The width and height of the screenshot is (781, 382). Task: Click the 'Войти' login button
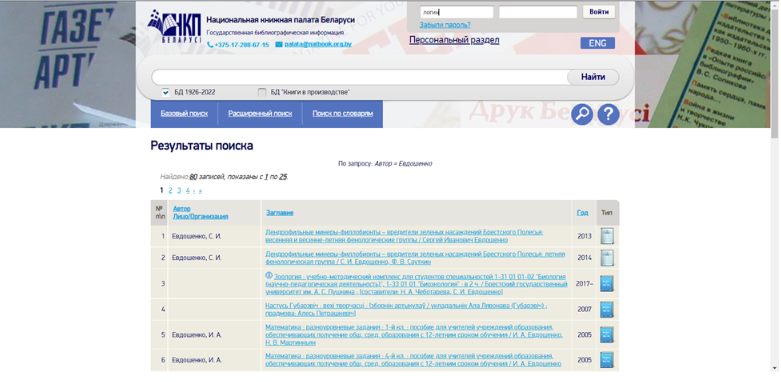point(599,12)
